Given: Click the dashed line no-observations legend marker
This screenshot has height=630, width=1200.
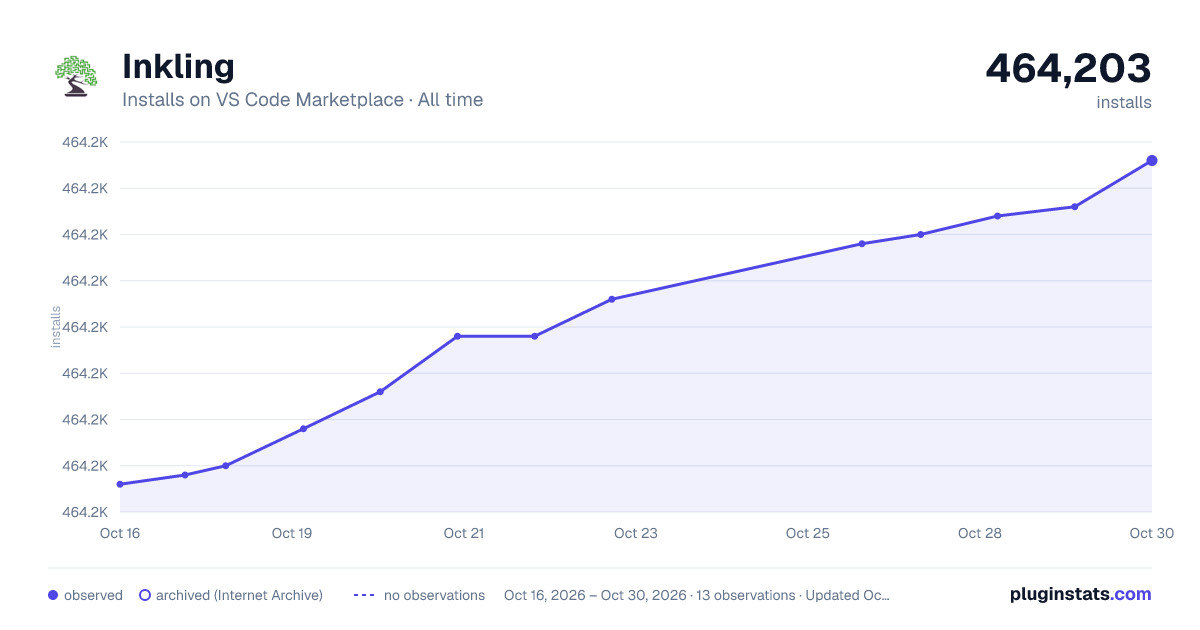Looking at the screenshot, I should coord(364,595).
